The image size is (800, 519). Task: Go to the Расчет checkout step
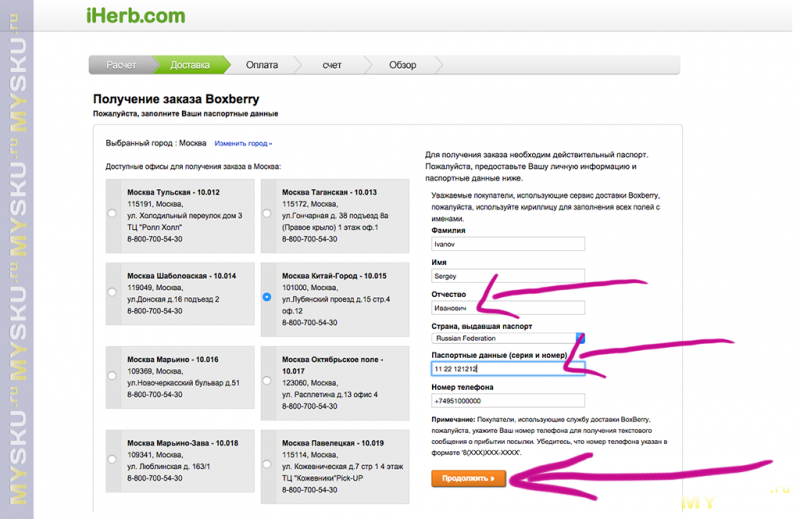121,65
